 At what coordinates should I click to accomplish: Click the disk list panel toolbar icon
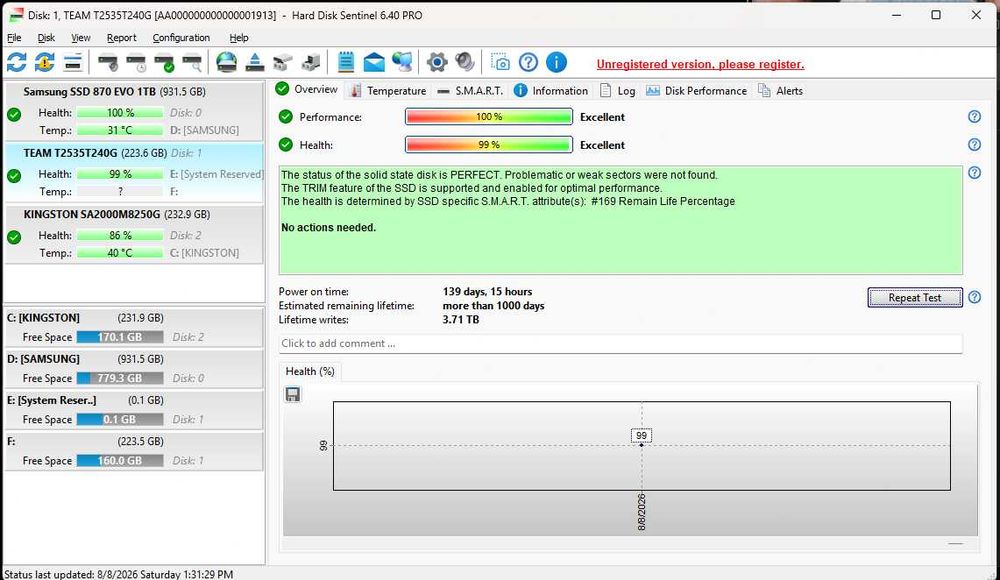tap(73, 62)
